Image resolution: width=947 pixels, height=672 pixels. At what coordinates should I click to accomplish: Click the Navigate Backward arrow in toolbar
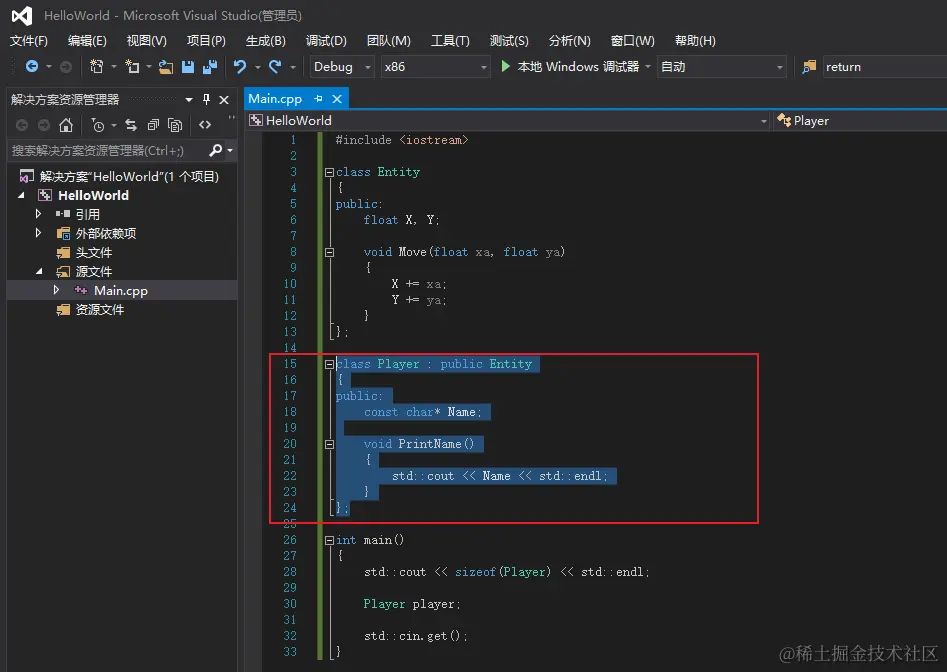point(32,66)
